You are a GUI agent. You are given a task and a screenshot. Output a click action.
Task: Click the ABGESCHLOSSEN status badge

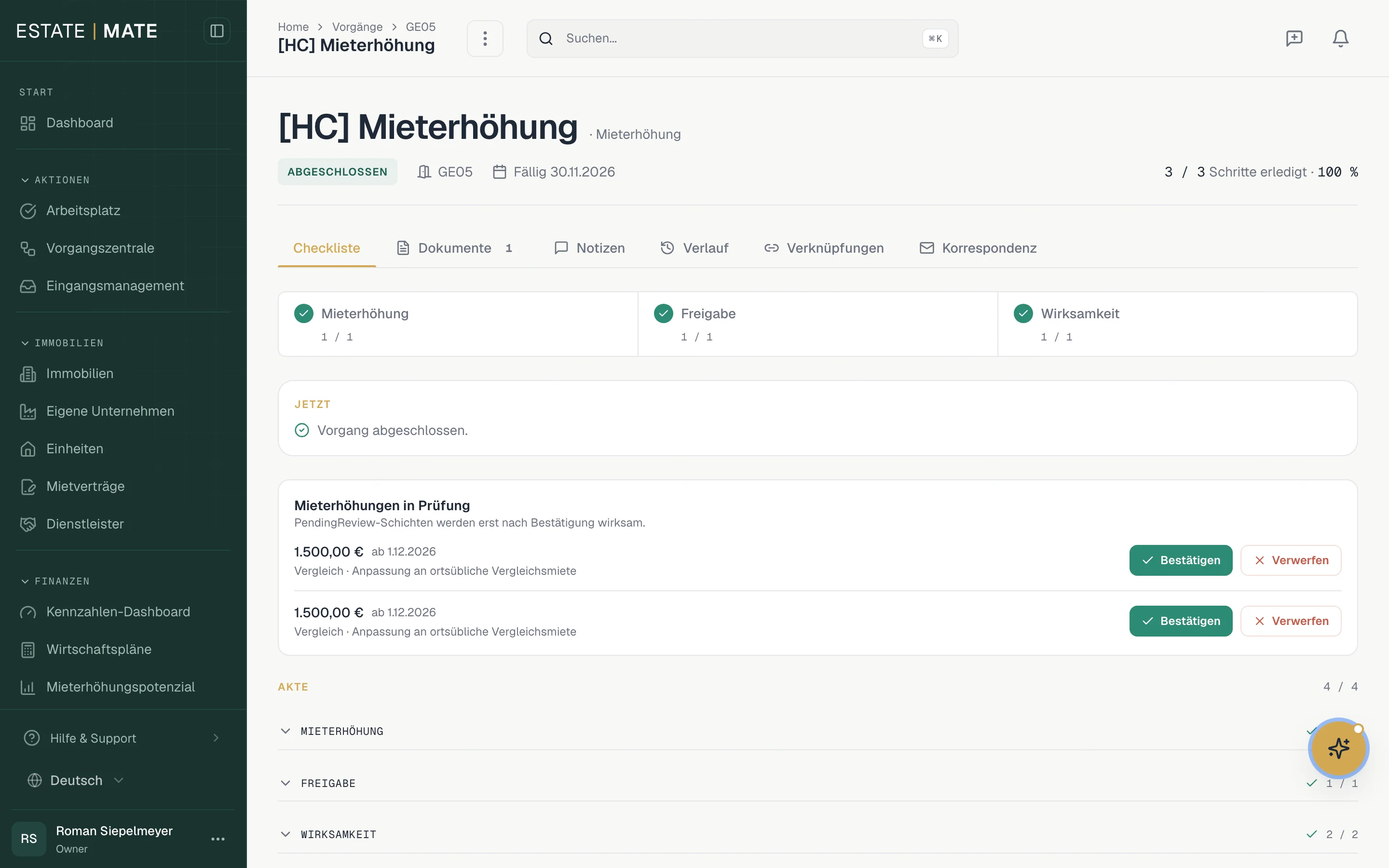(x=338, y=172)
